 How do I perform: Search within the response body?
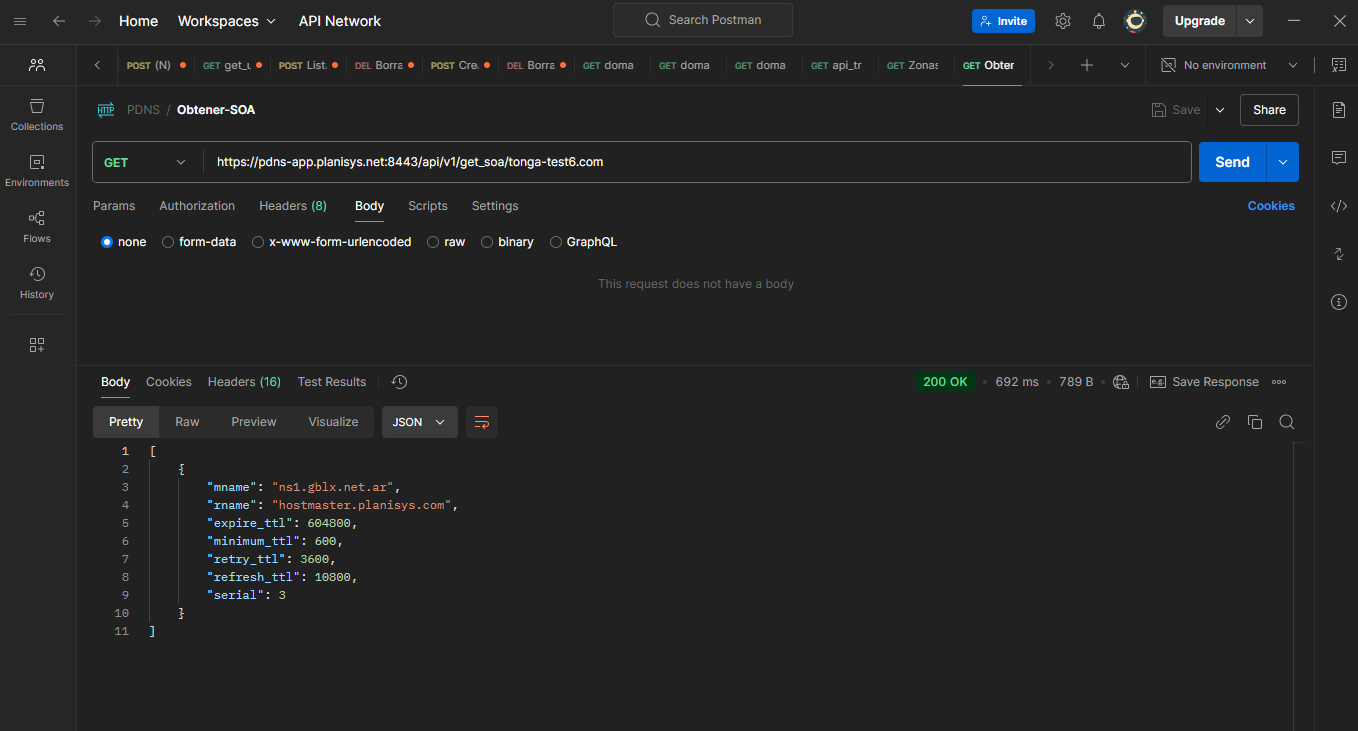pyautogui.click(x=1287, y=422)
